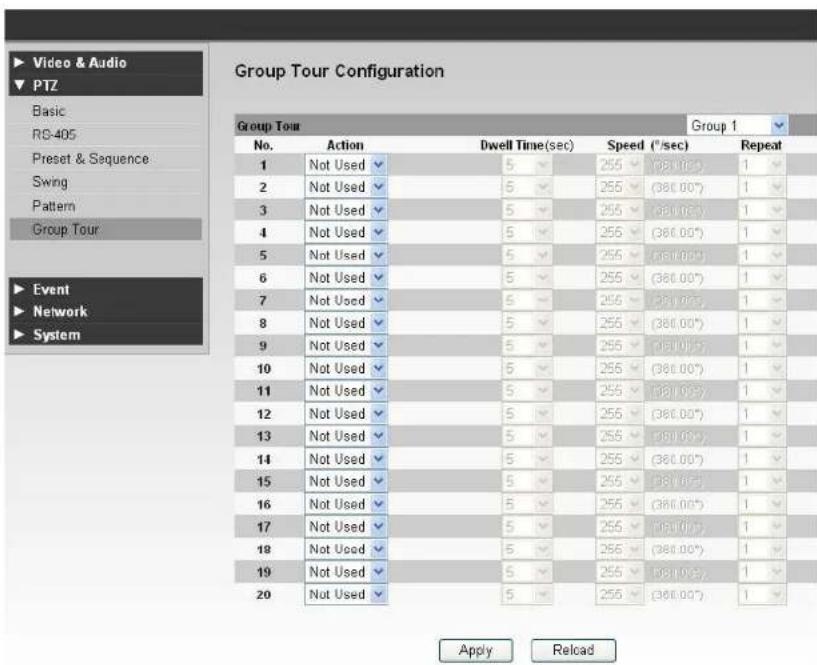The height and width of the screenshot is (665, 817).
Task: Open the Swing settings page
Action: pyautogui.click(x=50, y=182)
